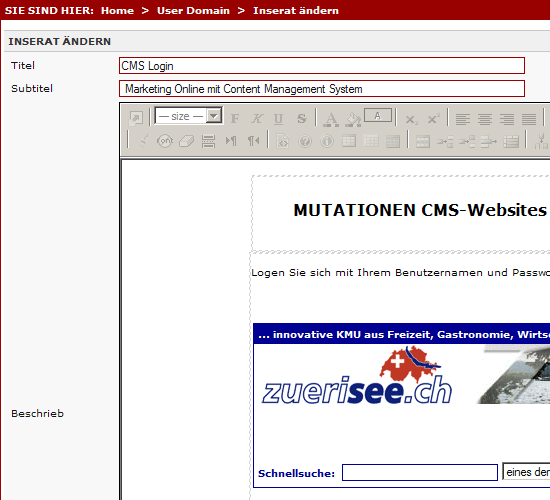
Task: Click the editor pop-out fullscreen icon
Action: coord(136,118)
